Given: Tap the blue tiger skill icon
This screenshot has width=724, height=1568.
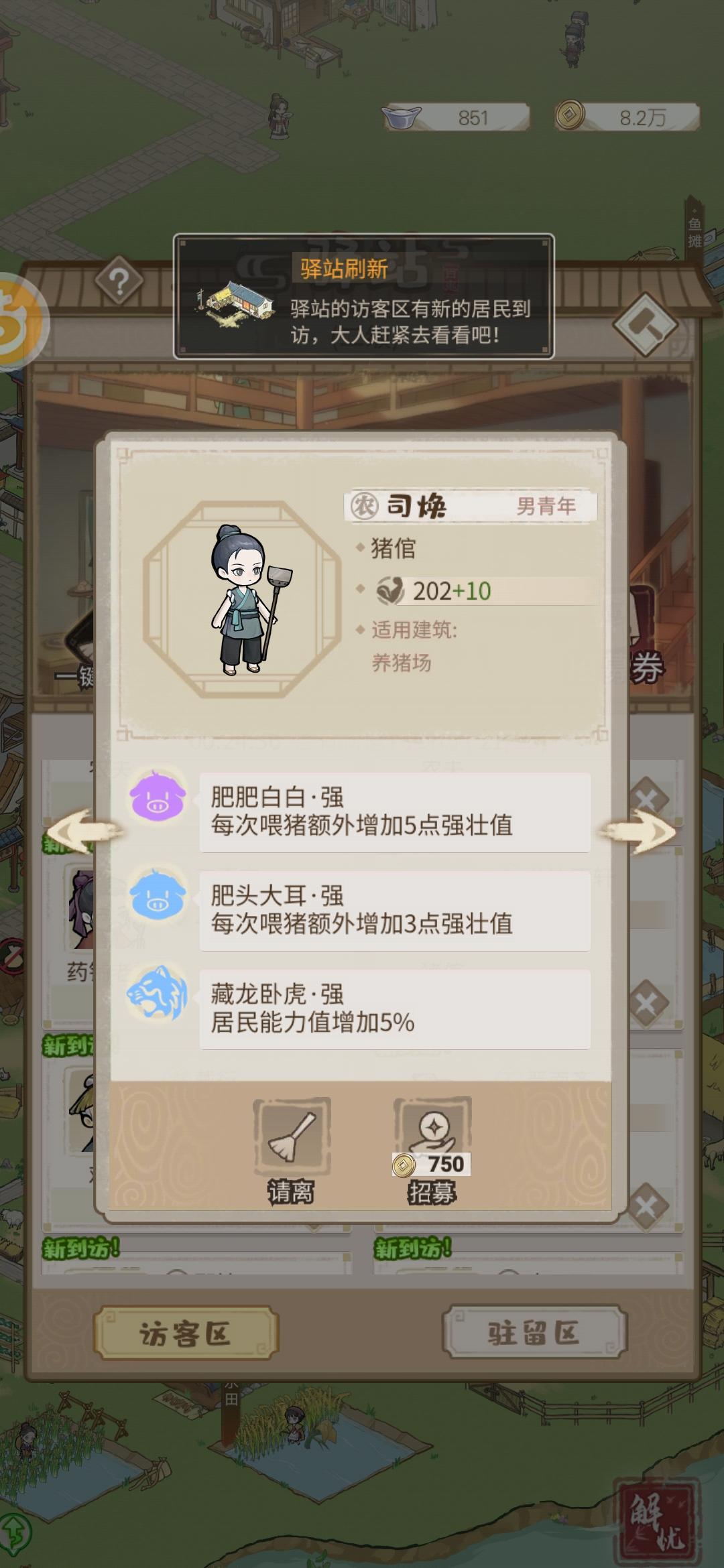Looking at the screenshot, I should (x=158, y=994).
